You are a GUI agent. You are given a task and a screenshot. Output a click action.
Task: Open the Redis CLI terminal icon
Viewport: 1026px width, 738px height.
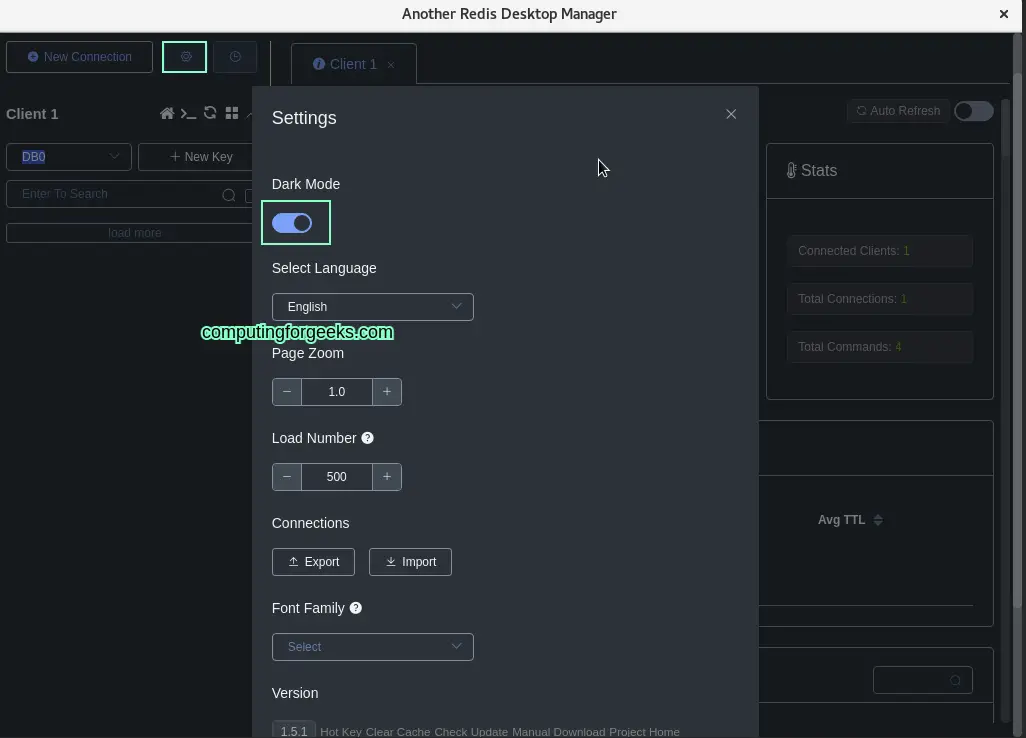[189, 113]
